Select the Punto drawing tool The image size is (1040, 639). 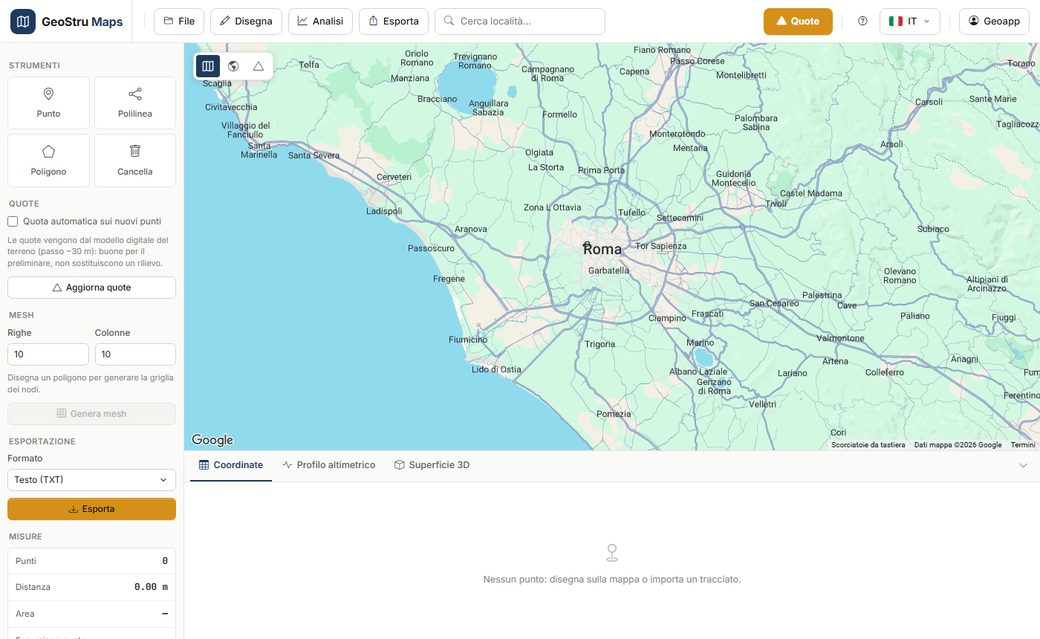click(x=48, y=103)
